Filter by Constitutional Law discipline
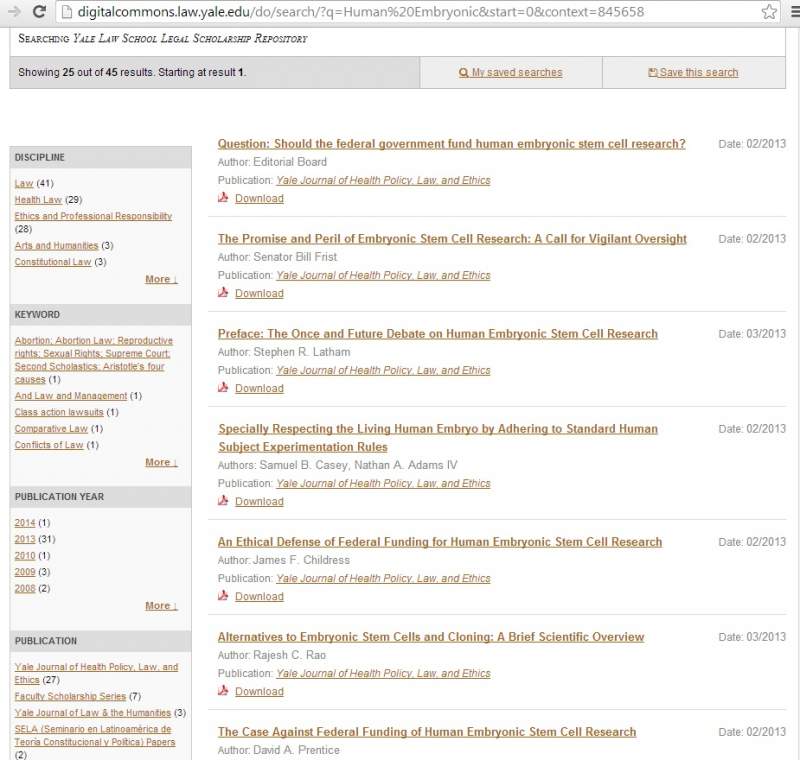This screenshot has height=760, width=800. [53, 262]
